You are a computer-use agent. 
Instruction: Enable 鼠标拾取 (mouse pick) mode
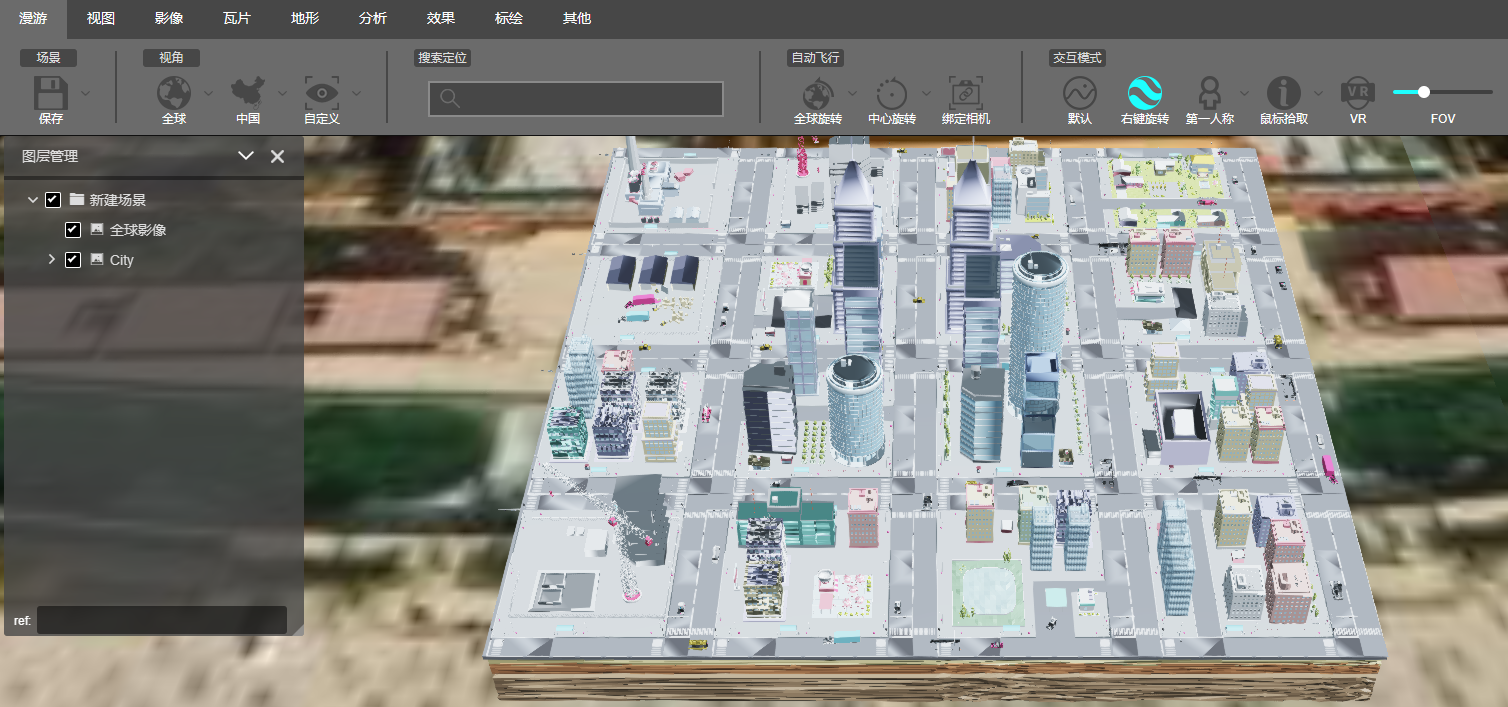[x=1283, y=91]
